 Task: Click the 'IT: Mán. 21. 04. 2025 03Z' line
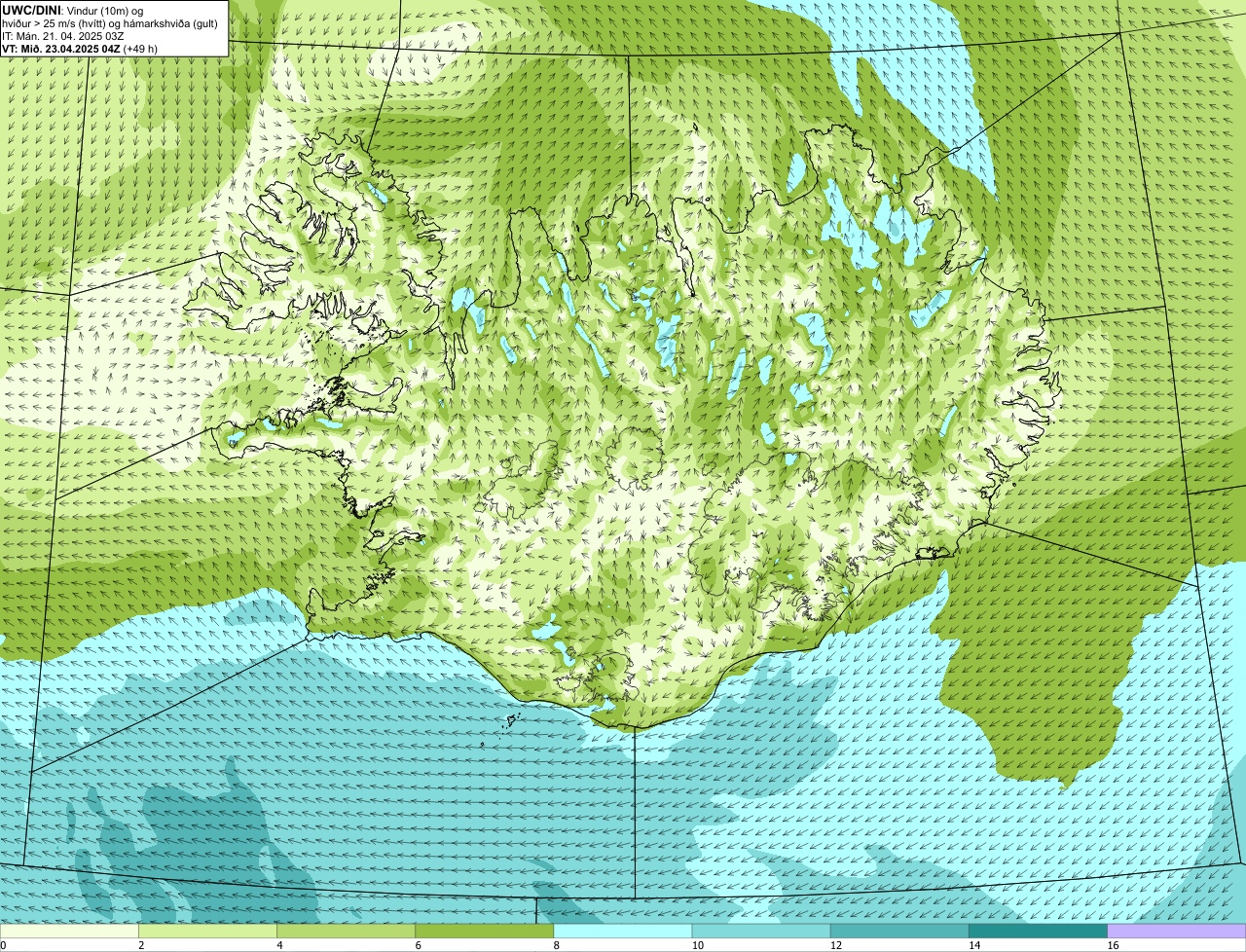click(63, 35)
